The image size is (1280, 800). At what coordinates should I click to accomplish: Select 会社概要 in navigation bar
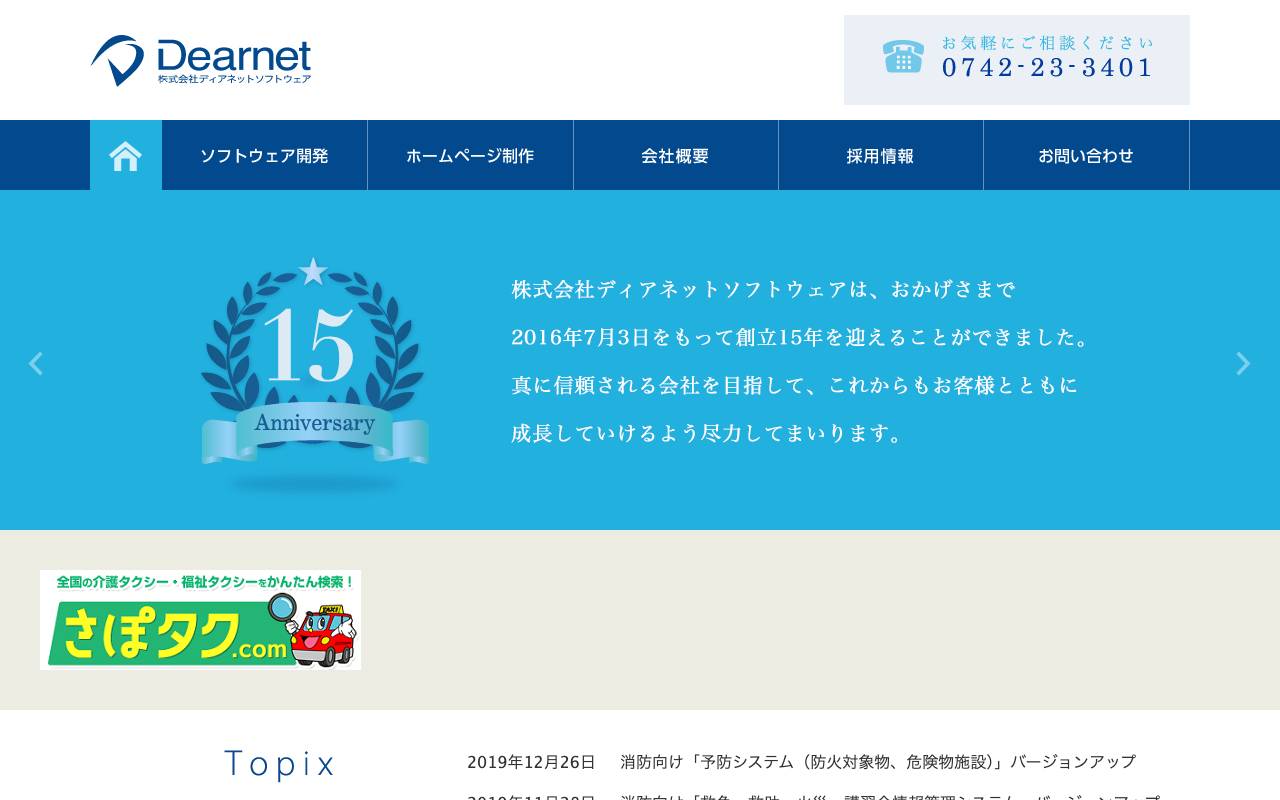coord(676,155)
